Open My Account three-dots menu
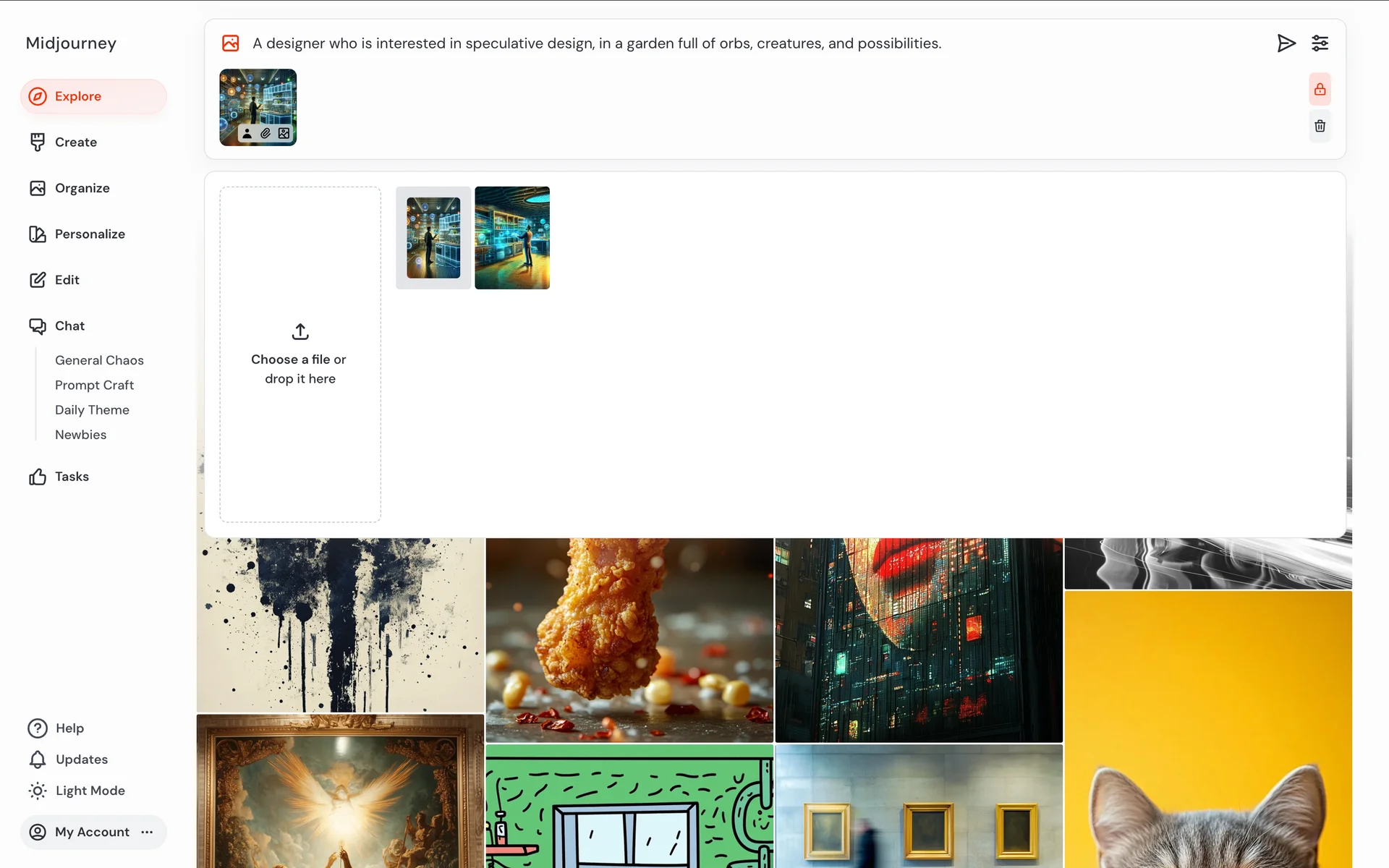 click(148, 832)
